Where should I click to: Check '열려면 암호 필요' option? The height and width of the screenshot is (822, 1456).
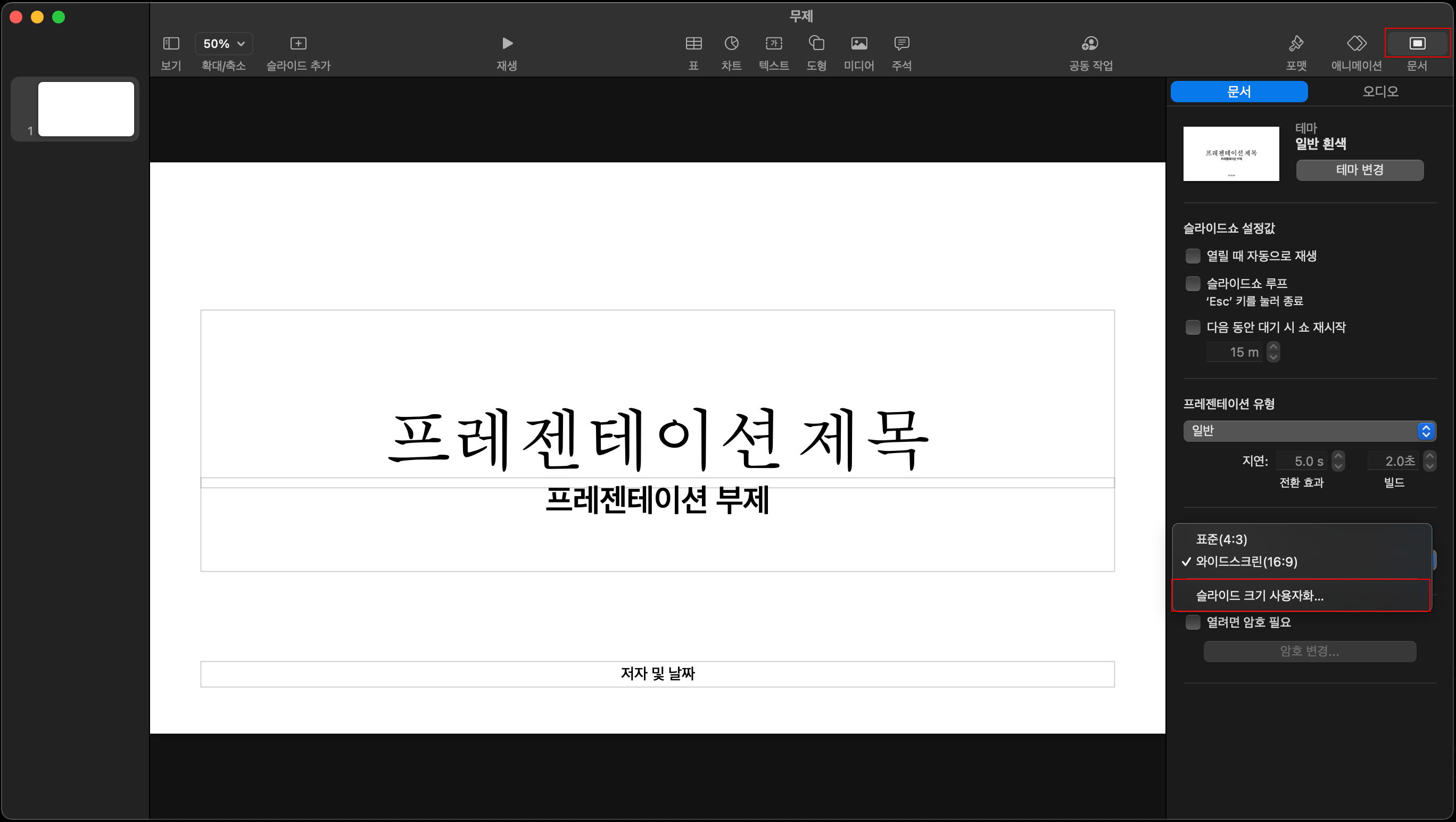[x=1193, y=622]
